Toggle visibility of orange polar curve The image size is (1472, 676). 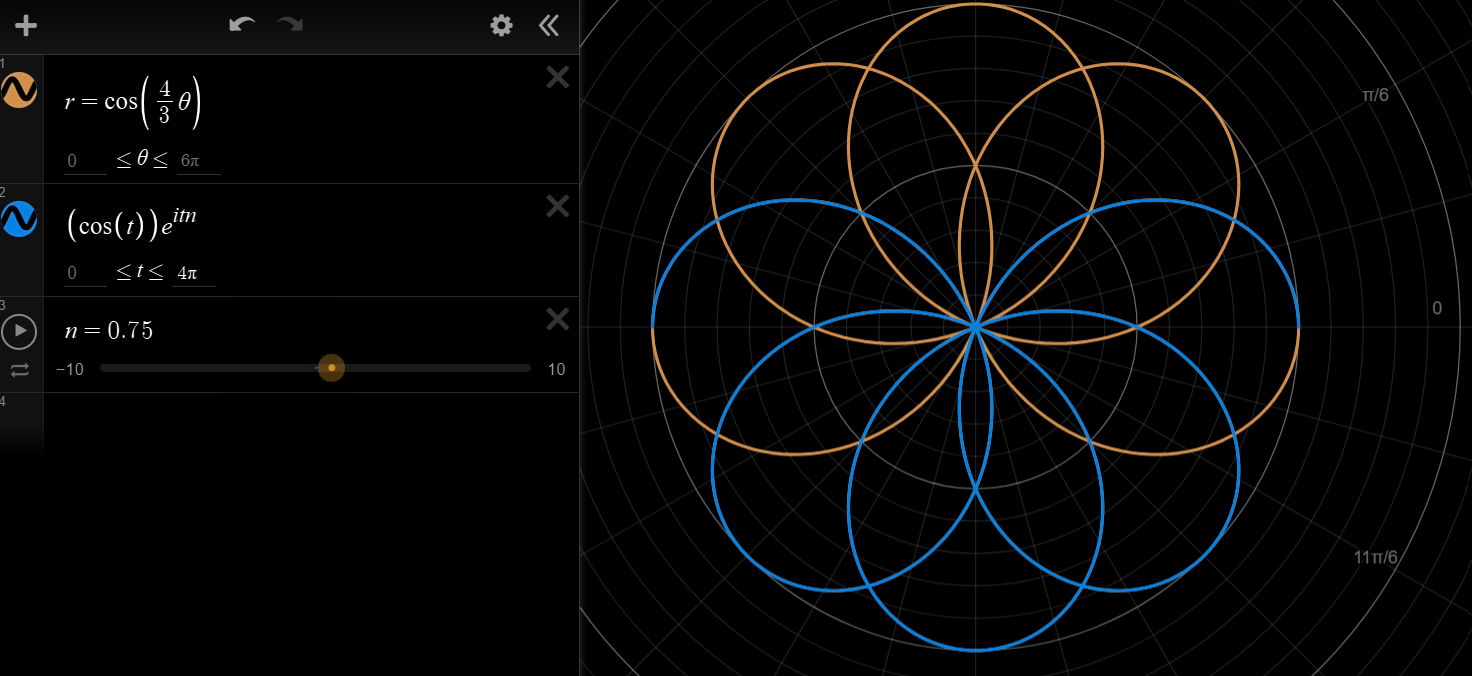pyautogui.click(x=19, y=90)
